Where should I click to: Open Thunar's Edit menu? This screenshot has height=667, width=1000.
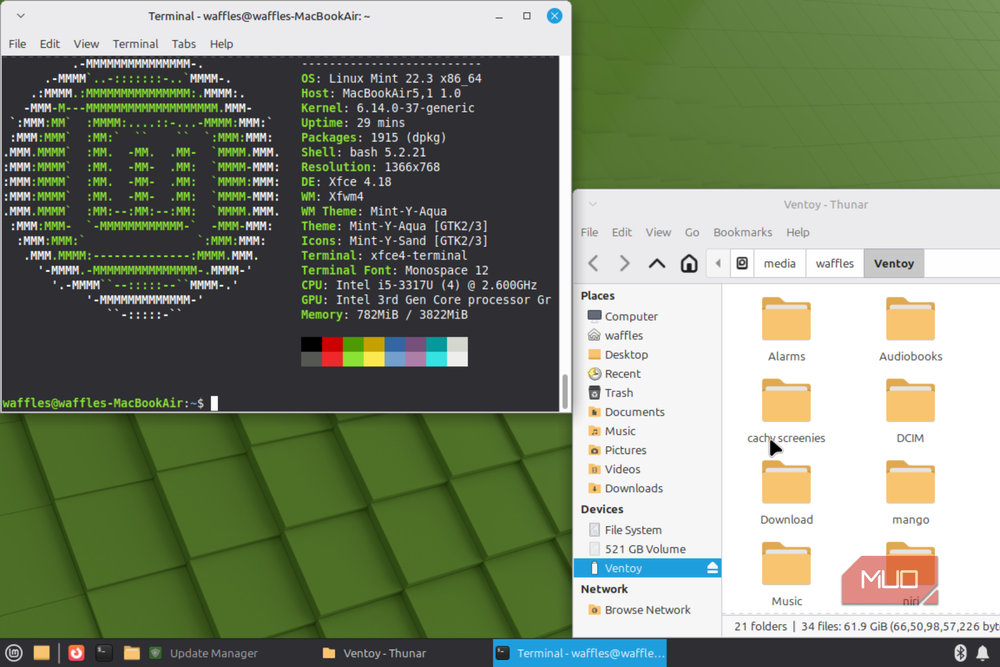click(621, 232)
